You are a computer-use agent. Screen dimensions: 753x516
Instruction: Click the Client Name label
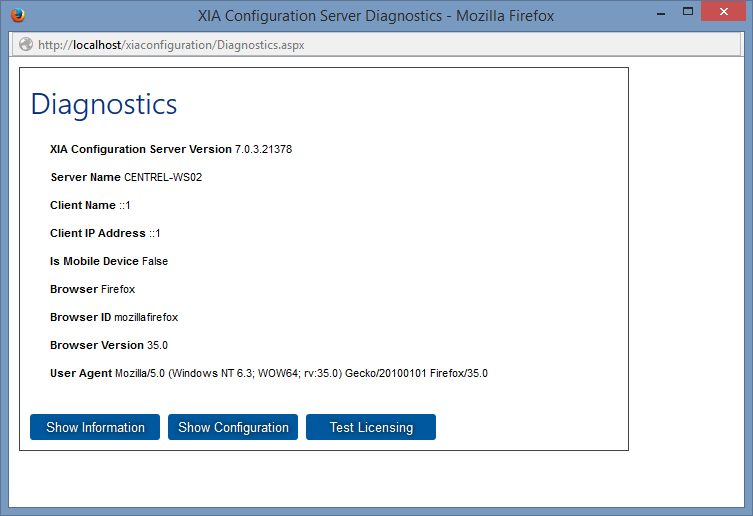(83, 205)
